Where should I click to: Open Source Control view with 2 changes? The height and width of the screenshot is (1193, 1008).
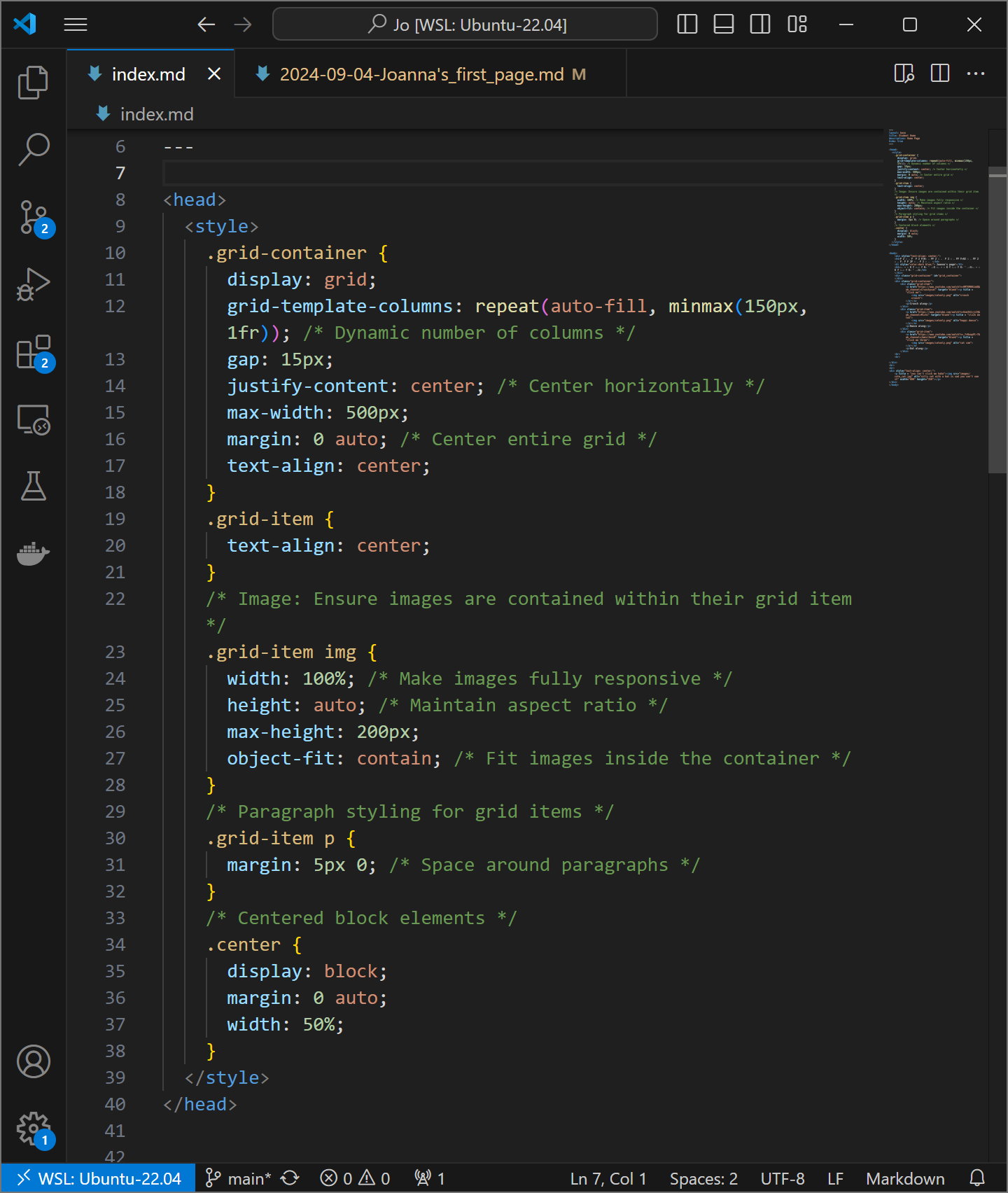33,217
